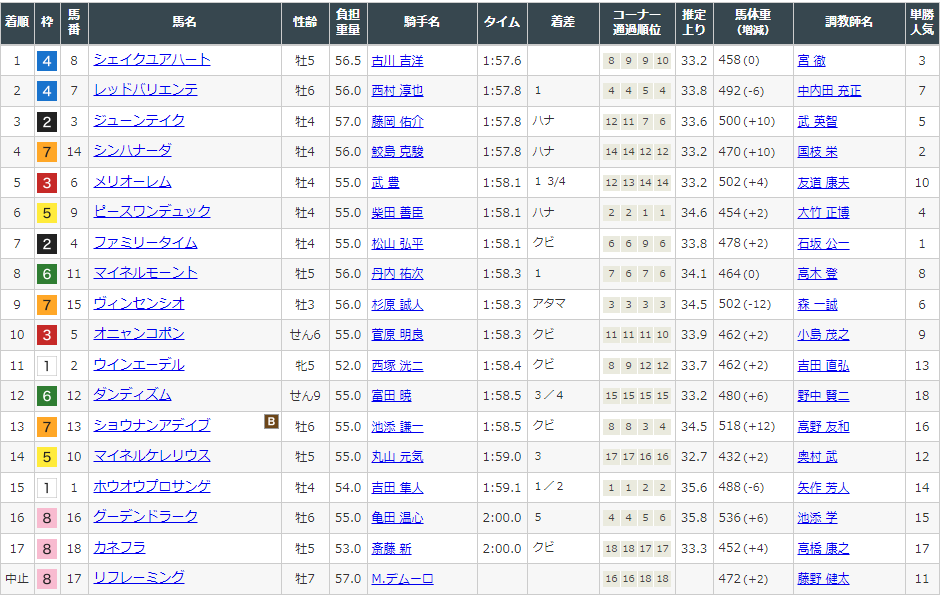Screen dimensions: 942x597
Task: Click orange frame 7 box in シンハナーダ row
Action: pos(46,152)
